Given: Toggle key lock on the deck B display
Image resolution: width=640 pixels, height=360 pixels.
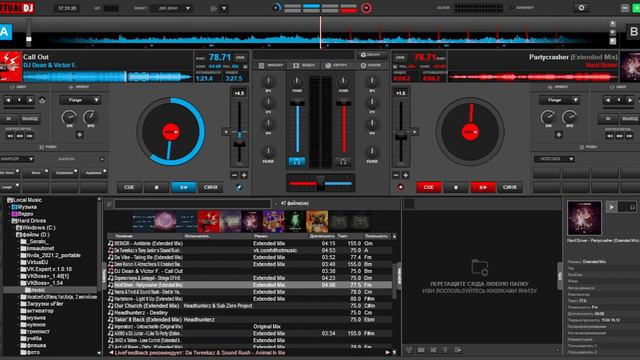Looking at the screenshot, I should (x=395, y=67).
